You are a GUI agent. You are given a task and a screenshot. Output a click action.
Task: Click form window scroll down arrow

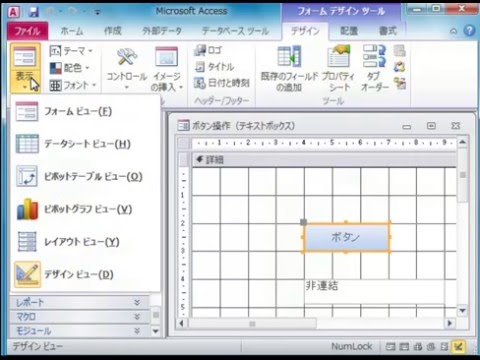[x=462, y=311]
